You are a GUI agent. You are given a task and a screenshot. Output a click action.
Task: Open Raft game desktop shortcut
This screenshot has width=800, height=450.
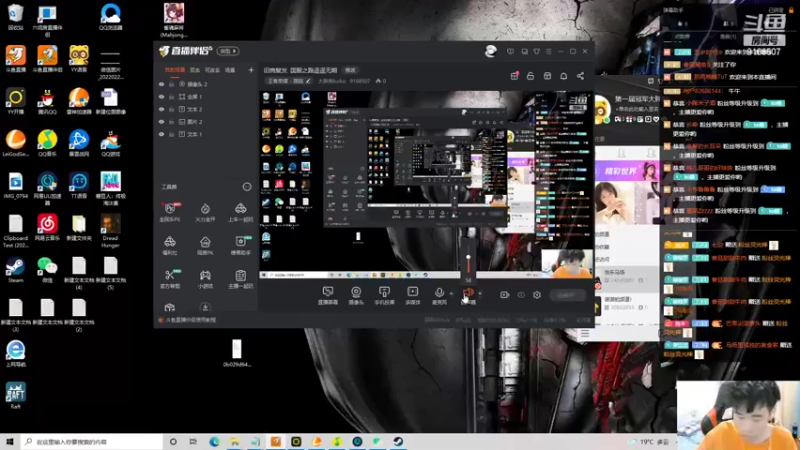[15, 395]
